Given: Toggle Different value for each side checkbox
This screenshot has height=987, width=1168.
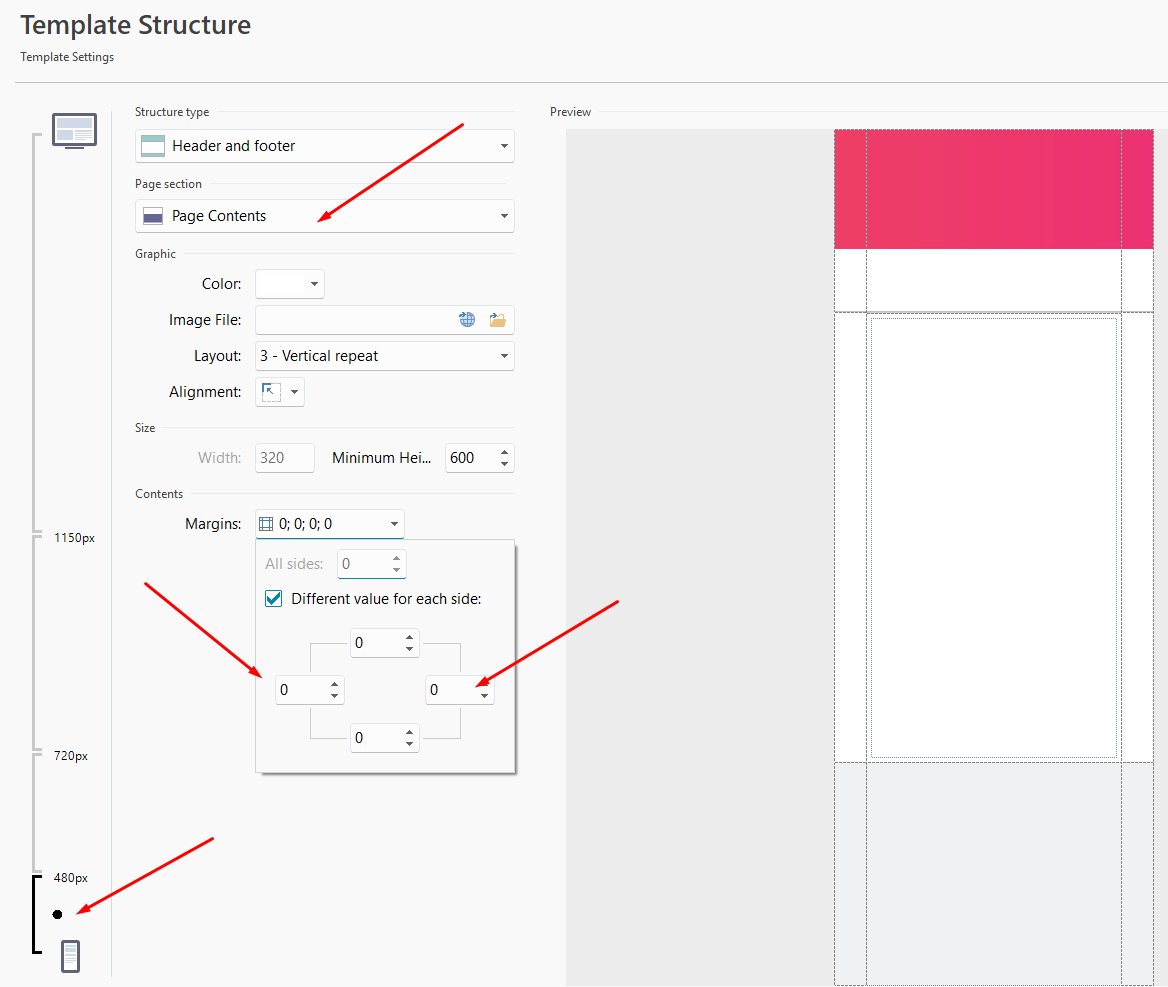Looking at the screenshot, I should click(273, 599).
